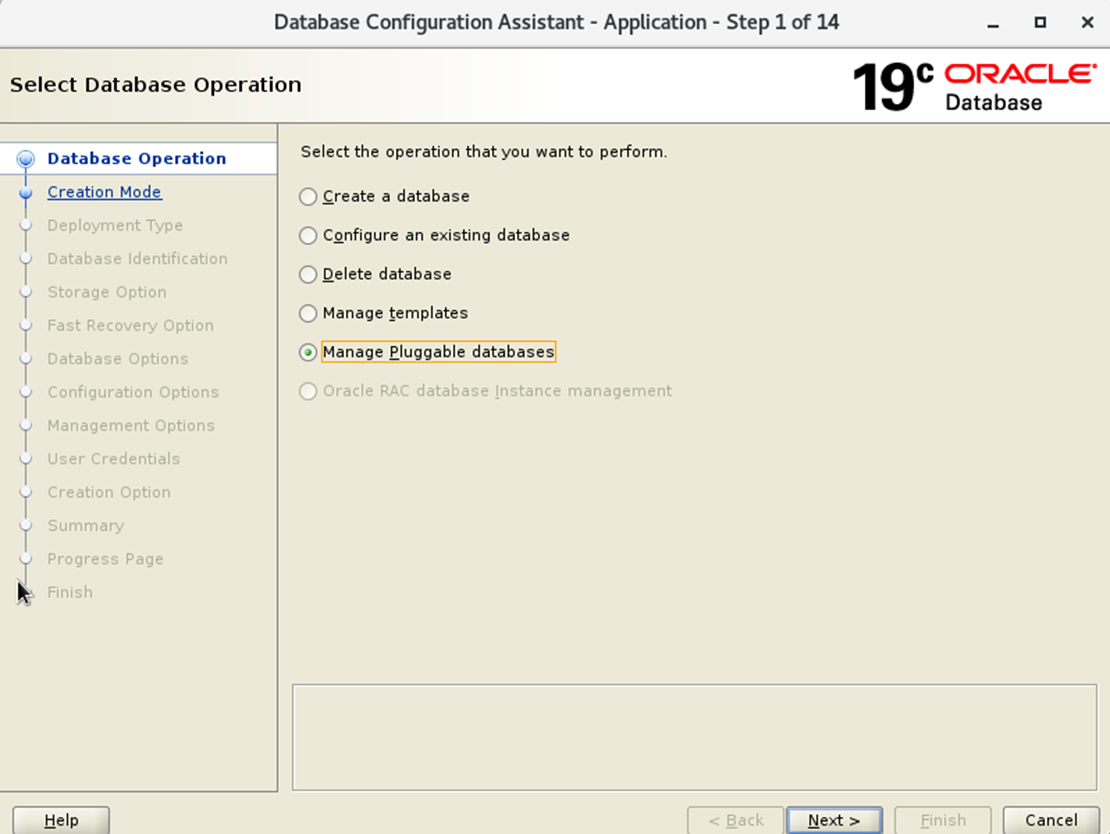
Task: Select the Database Operation step
Action: coord(137,159)
